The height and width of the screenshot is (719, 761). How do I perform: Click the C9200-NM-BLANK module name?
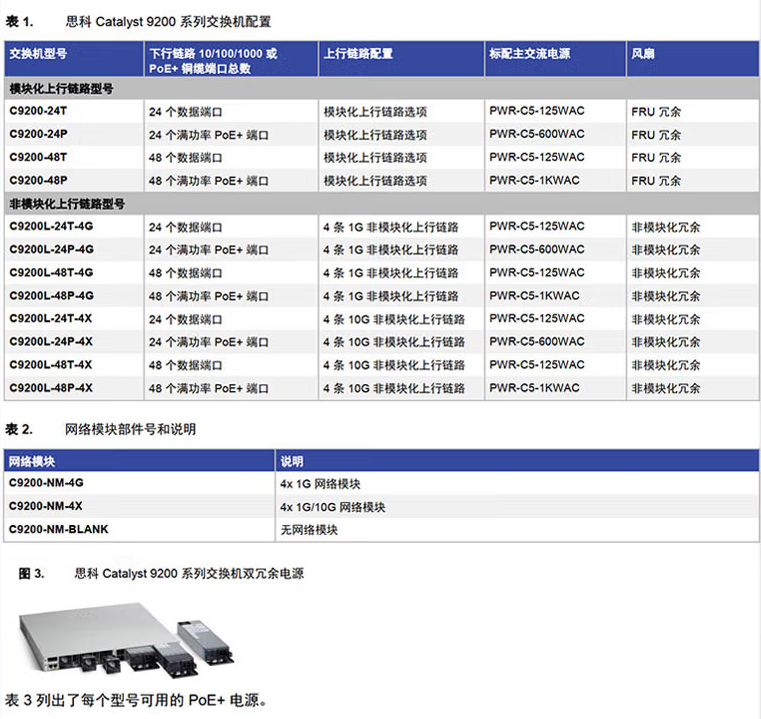coord(58,529)
